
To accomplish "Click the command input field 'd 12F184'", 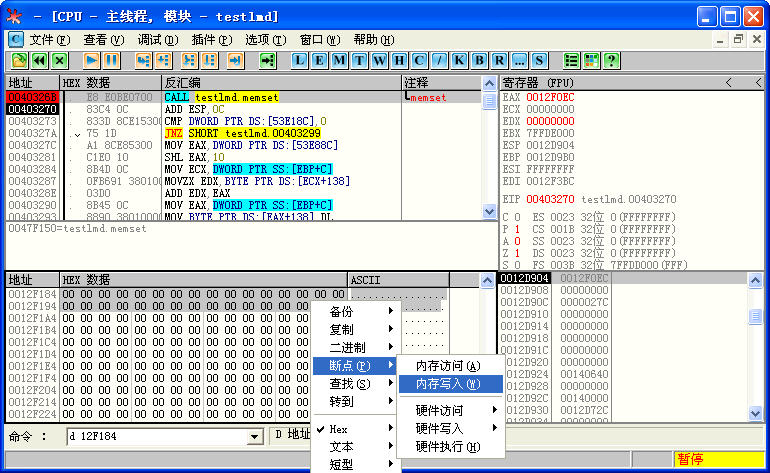I will coord(157,436).
